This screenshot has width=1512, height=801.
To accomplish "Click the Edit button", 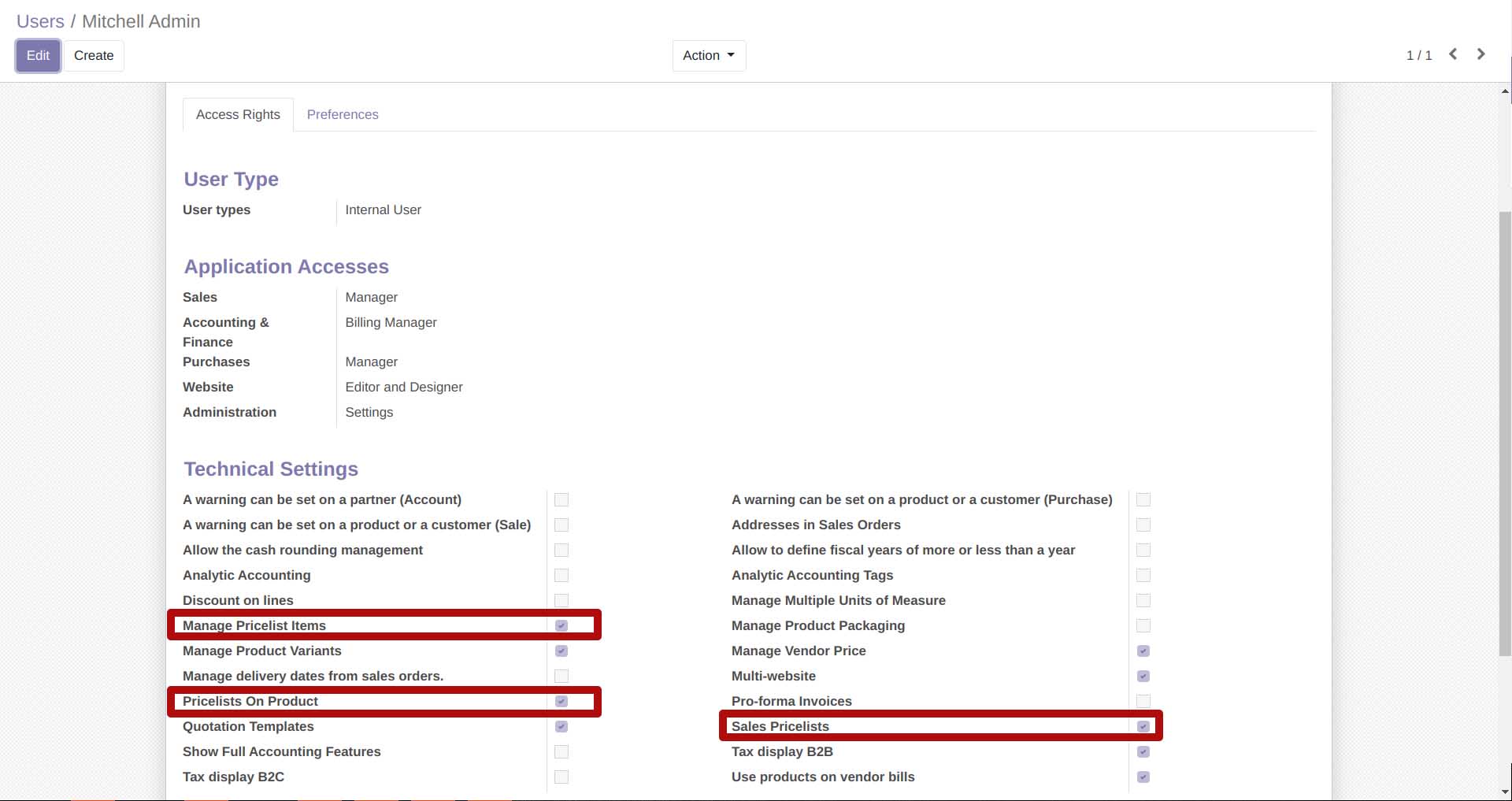I will coord(38,55).
